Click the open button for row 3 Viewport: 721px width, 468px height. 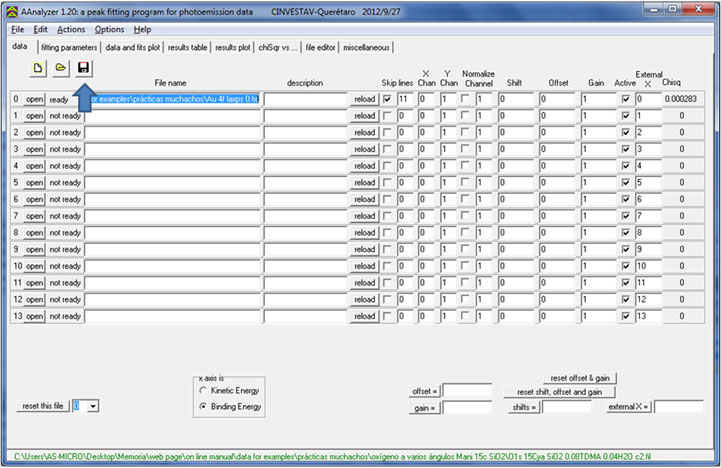point(34,150)
